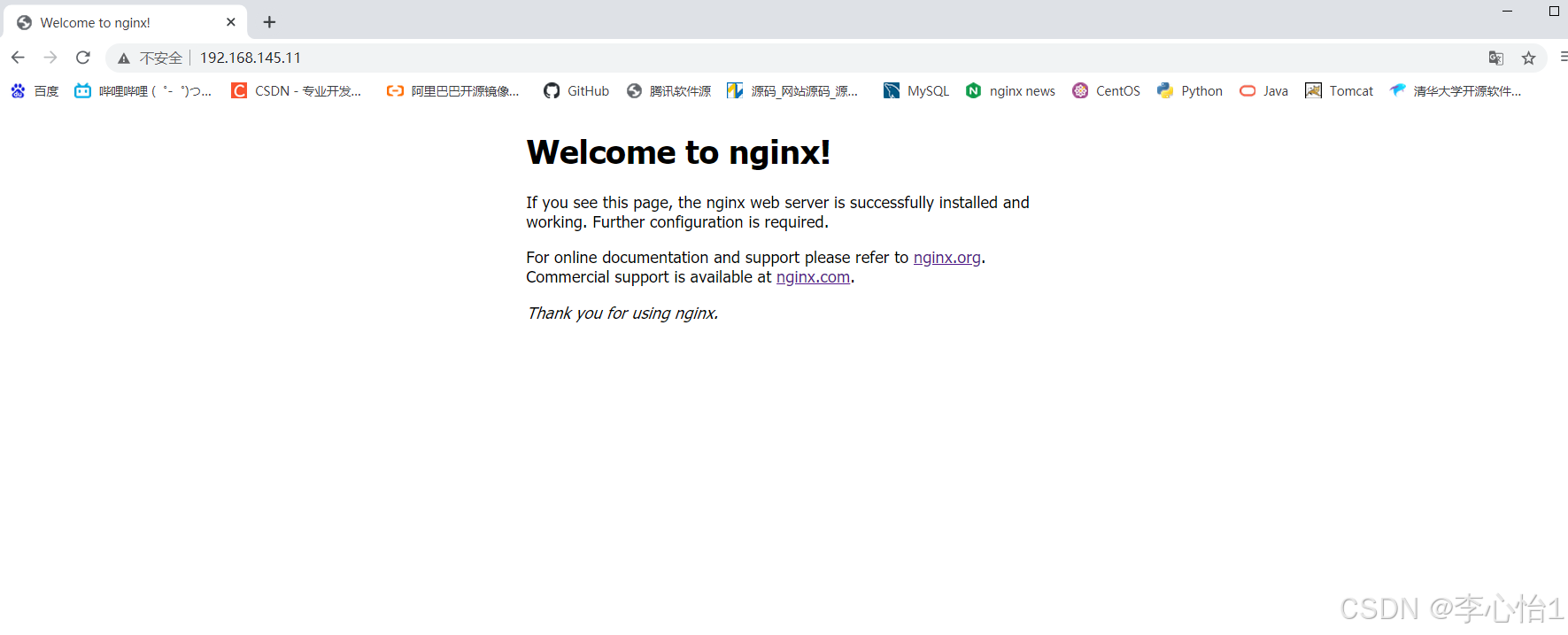Screen dimensions: 1568x635
Task: Open the 阿里巴巴开源镜像 bookmark
Action: (452, 90)
